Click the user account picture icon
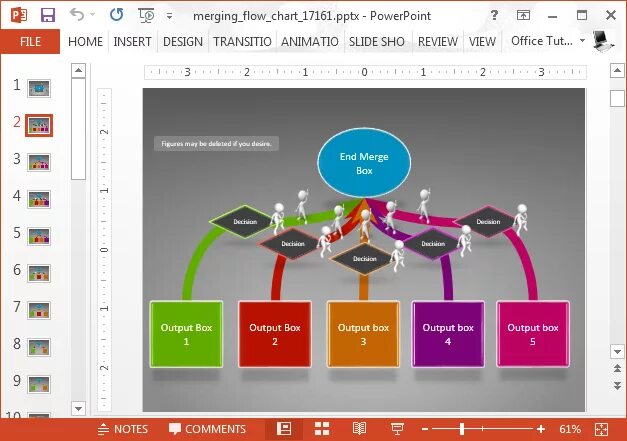This screenshot has width=627, height=441. point(603,41)
